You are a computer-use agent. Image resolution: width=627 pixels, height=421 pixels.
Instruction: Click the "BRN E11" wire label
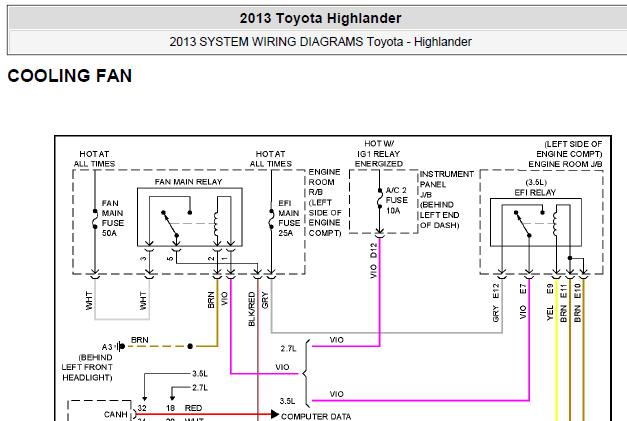563,303
